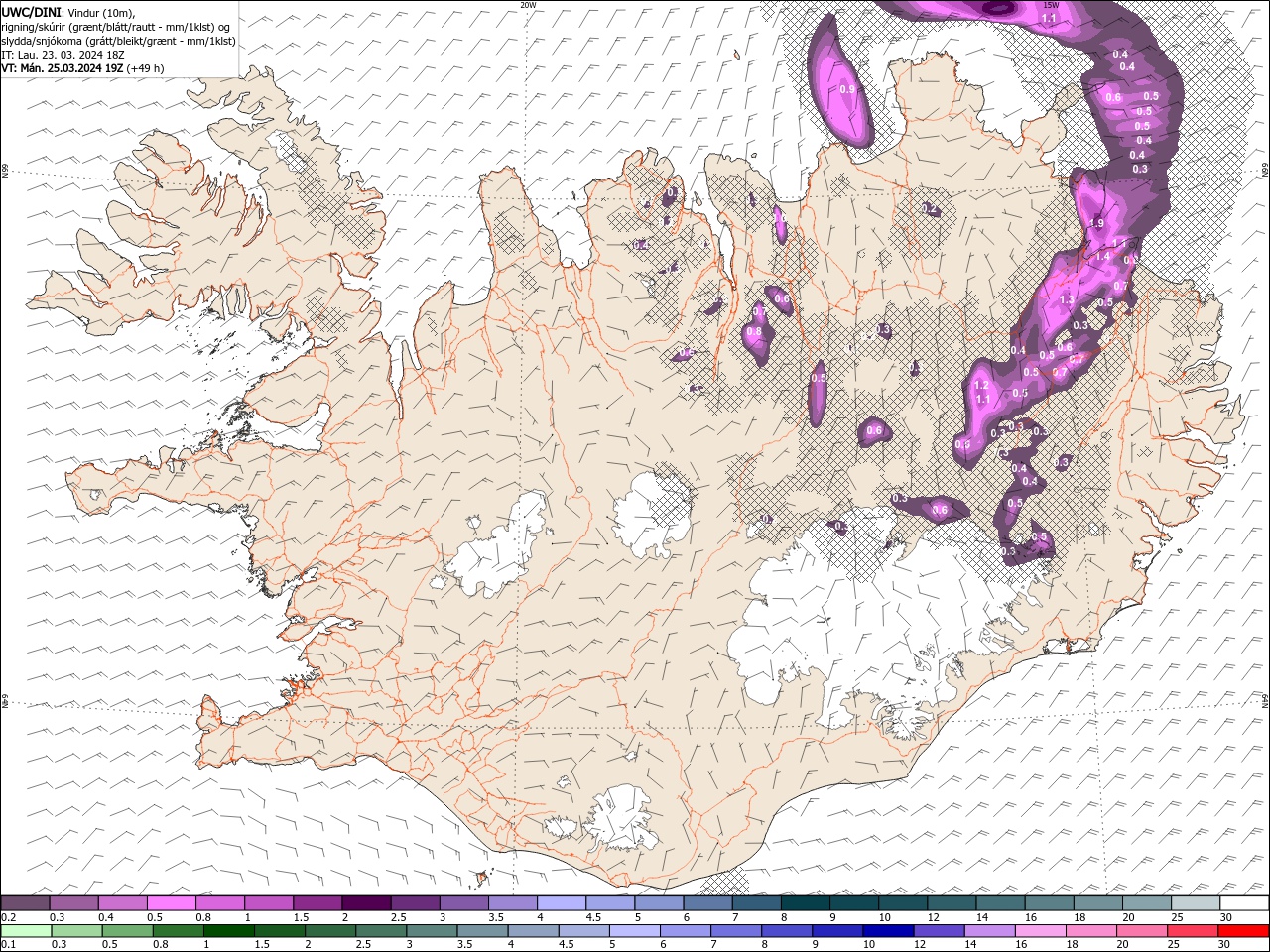Click the '0.1' rain scale label

click(8, 945)
